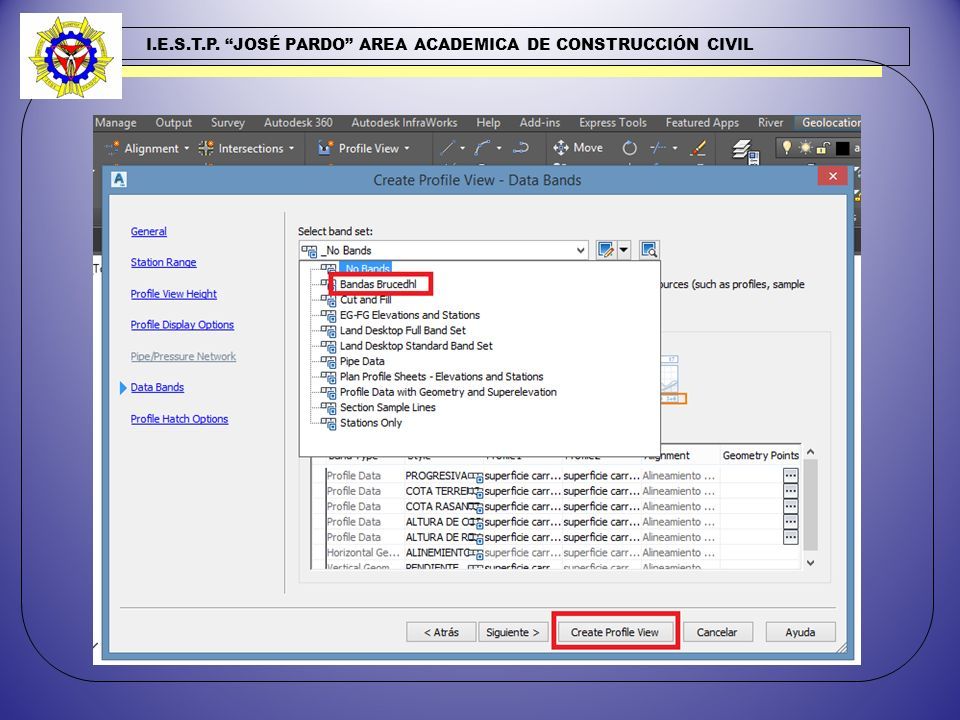Click the Alignment tool icon in ribbon

click(x=112, y=148)
